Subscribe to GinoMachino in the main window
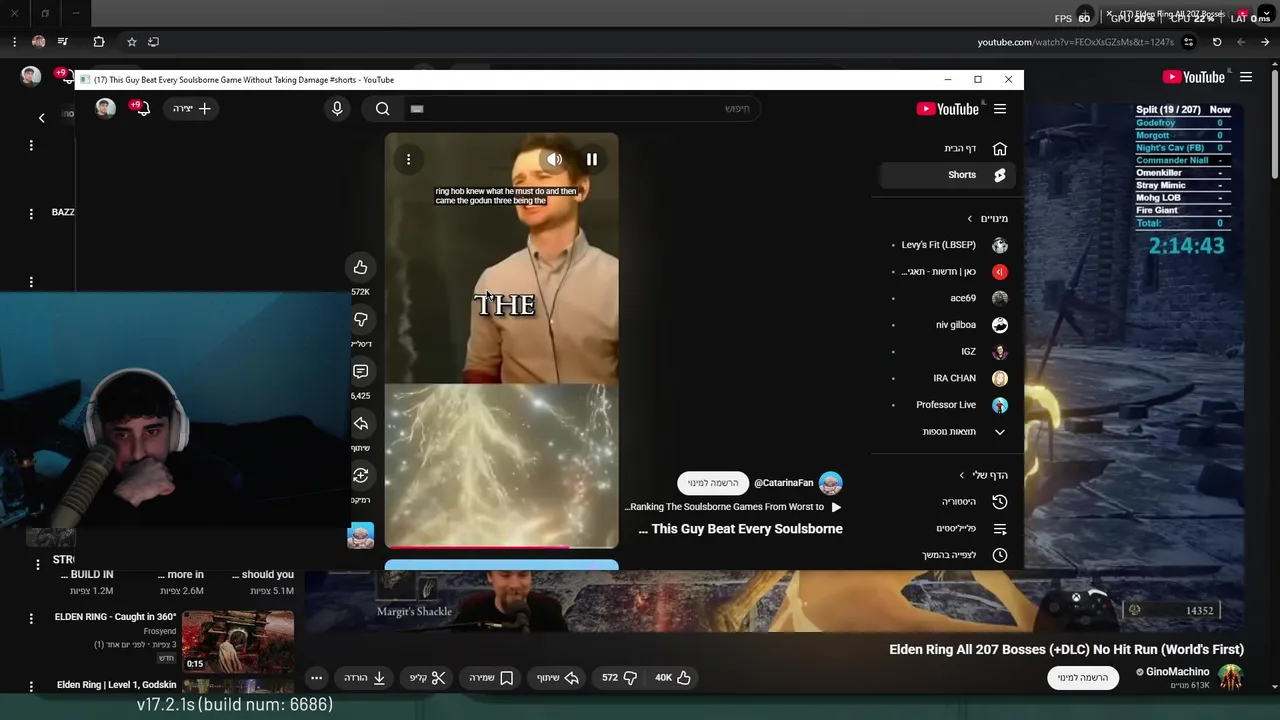The height and width of the screenshot is (720, 1280). pyautogui.click(x=1083, y=677)
